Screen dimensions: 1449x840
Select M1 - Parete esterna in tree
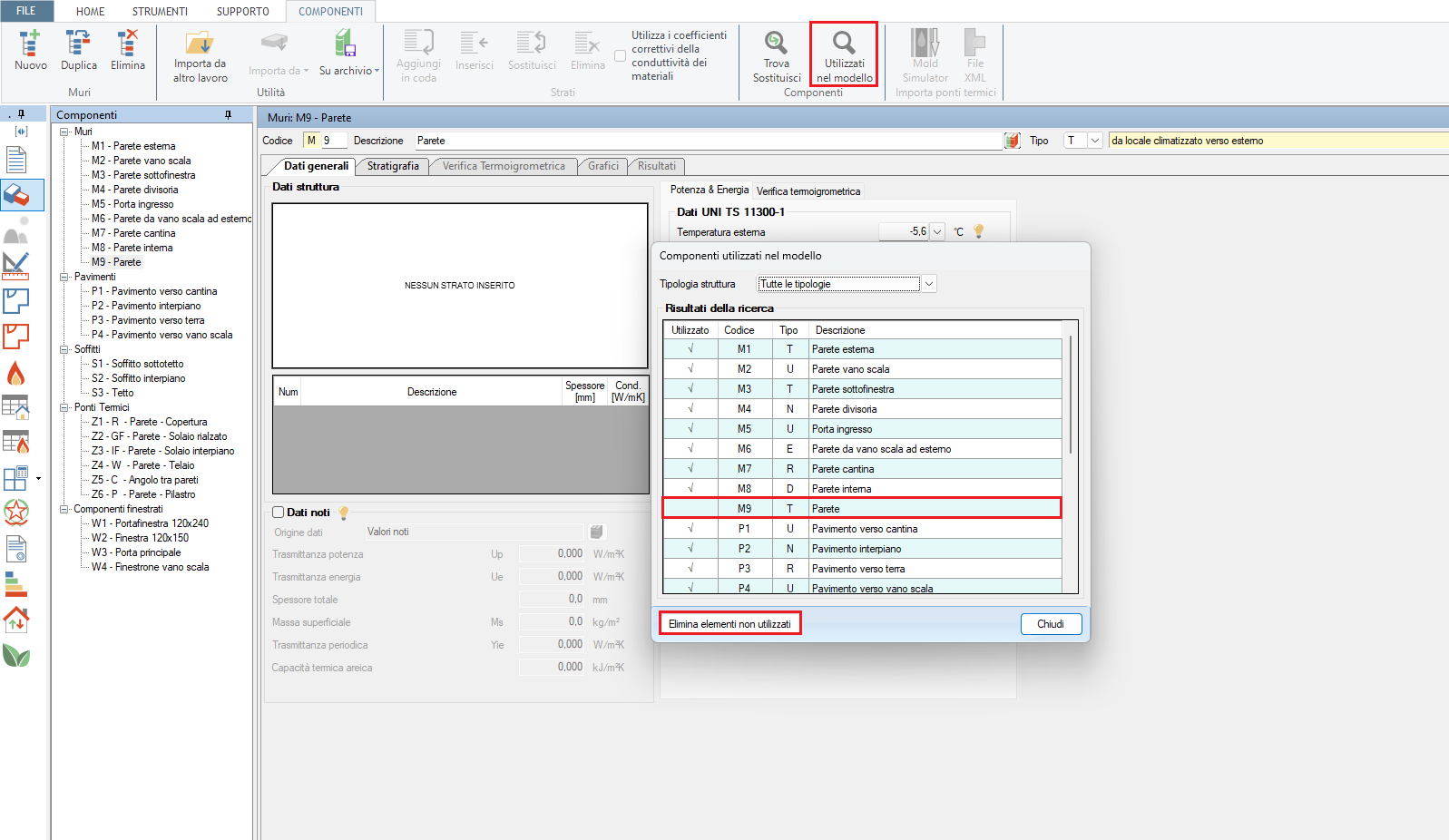(133, 146)
